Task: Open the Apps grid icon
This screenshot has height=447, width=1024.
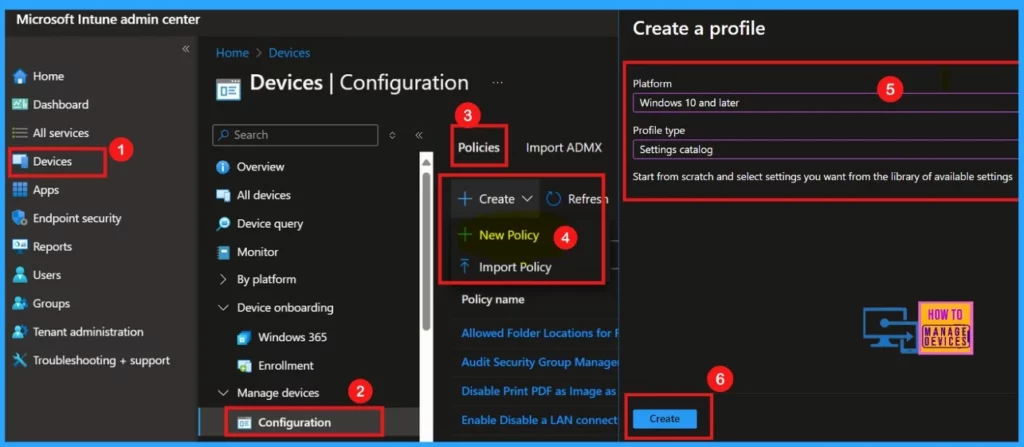Action: (20, 190)
